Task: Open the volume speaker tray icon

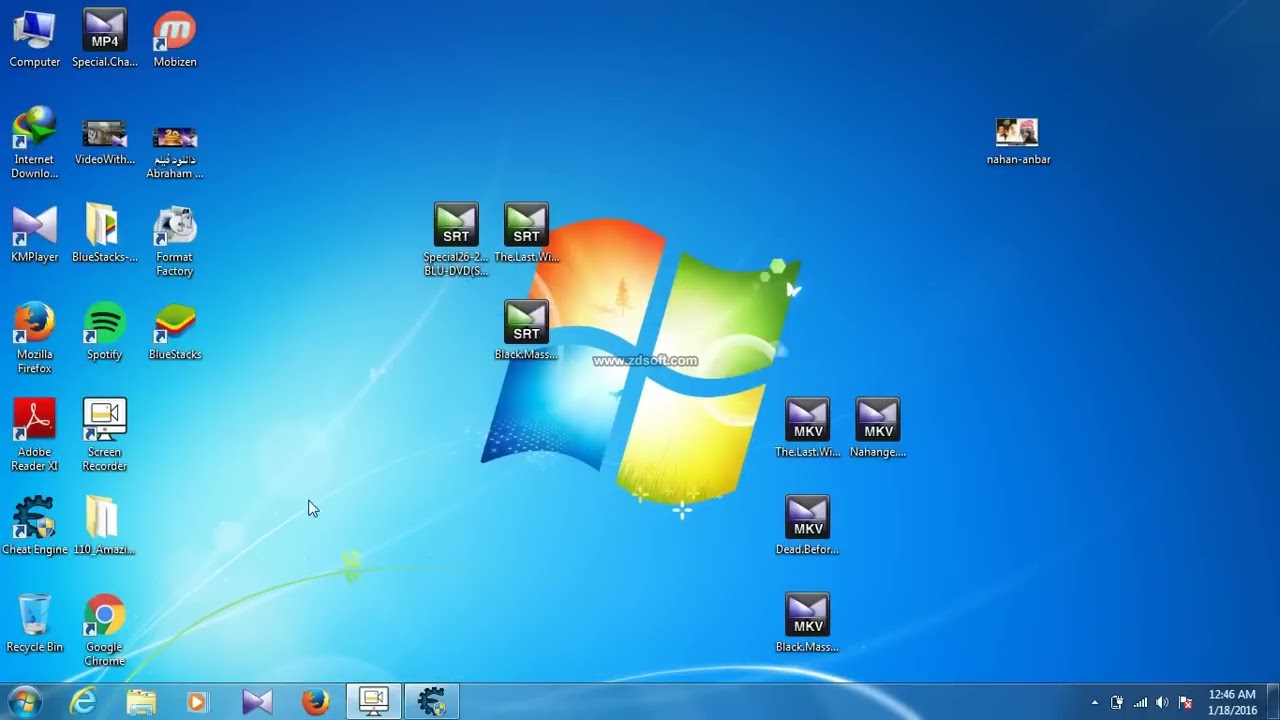Action: (x=1162, y=703)
